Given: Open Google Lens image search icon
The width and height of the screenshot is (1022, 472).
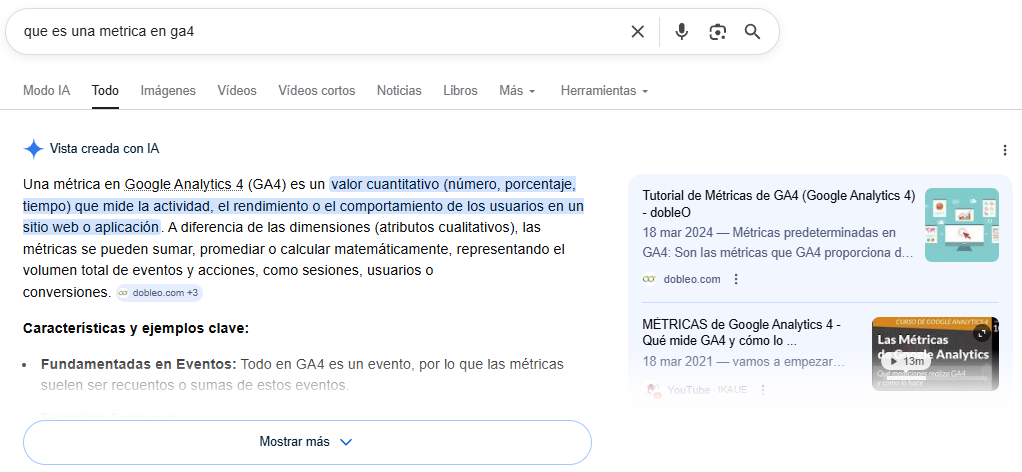Looking at the screenshot, I should 718,31.
